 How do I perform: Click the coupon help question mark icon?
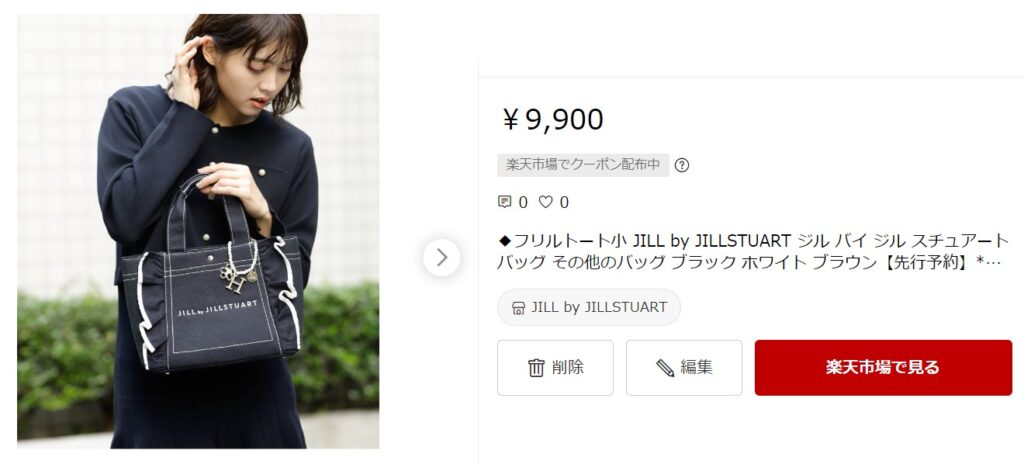point(682,165)
